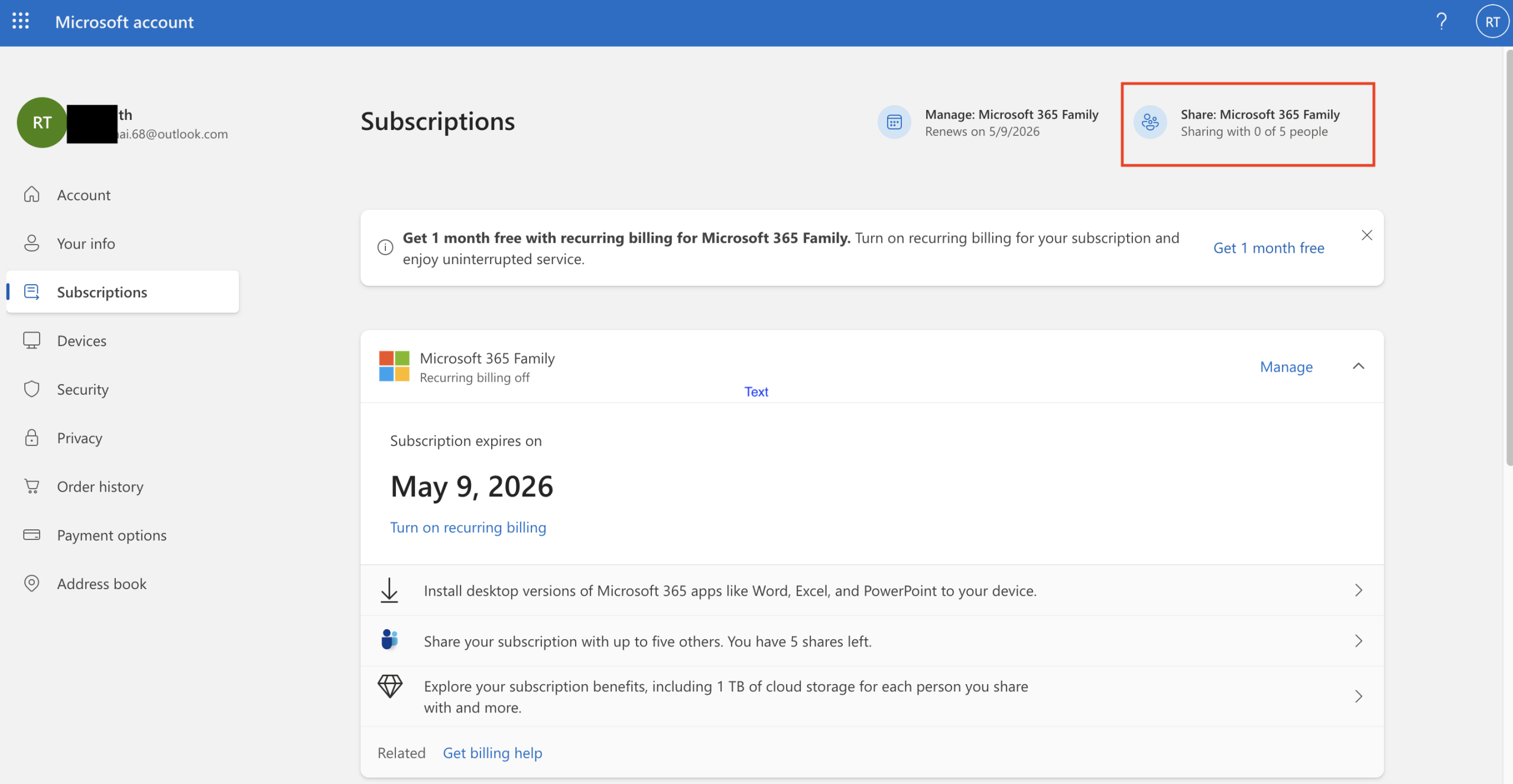Viewport: 1513px width, 784px height.
Task: Select Subscriptions in the sidebar
Action: coord(123,291)
